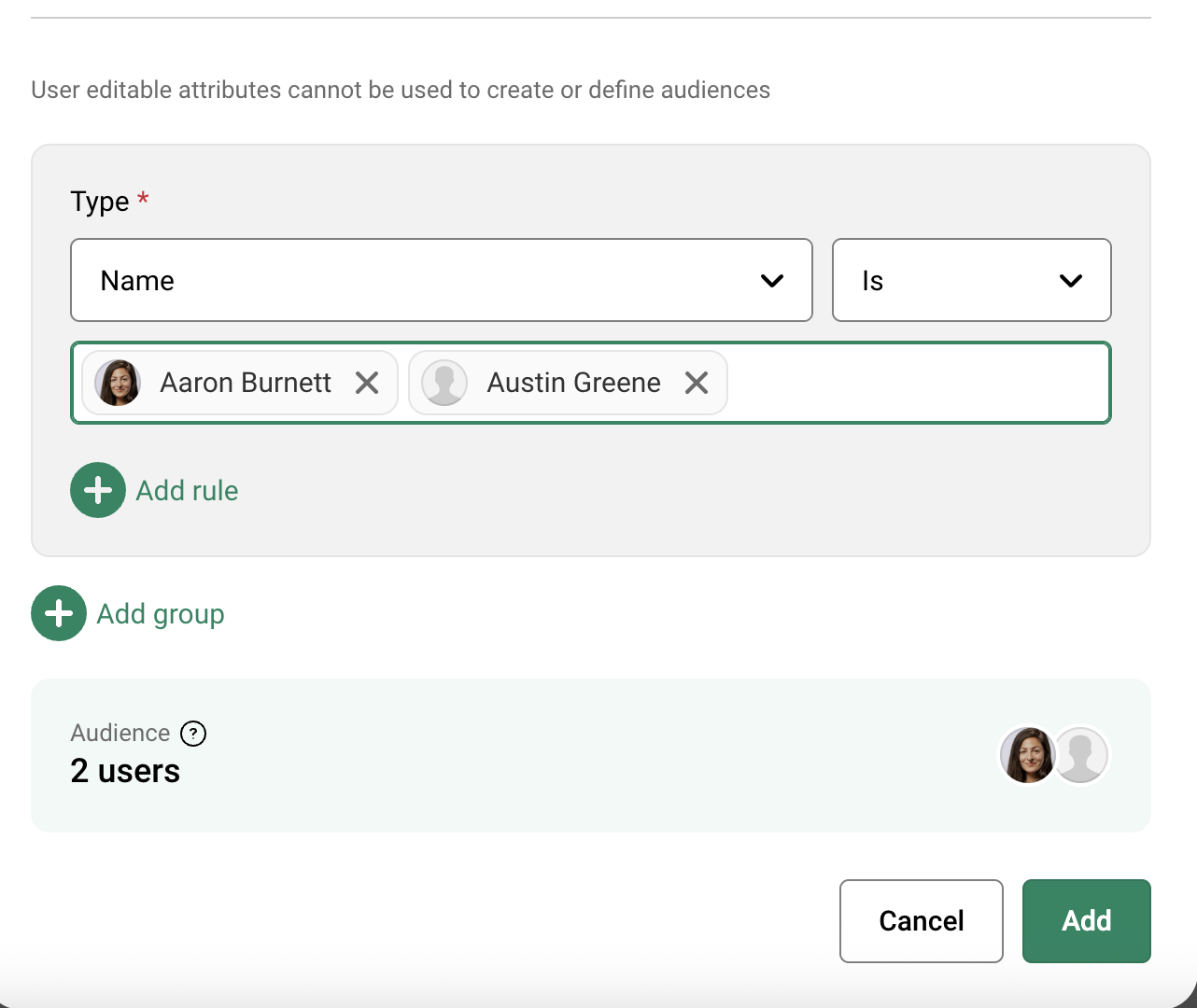Click the woman's avatar in the Audience summary

coord(1027,755)
